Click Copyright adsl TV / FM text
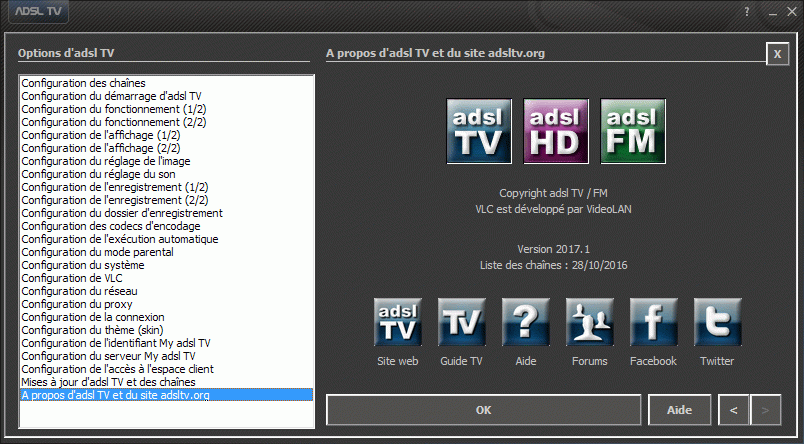This screenshot has width=804, height=444. pos(553,193)
